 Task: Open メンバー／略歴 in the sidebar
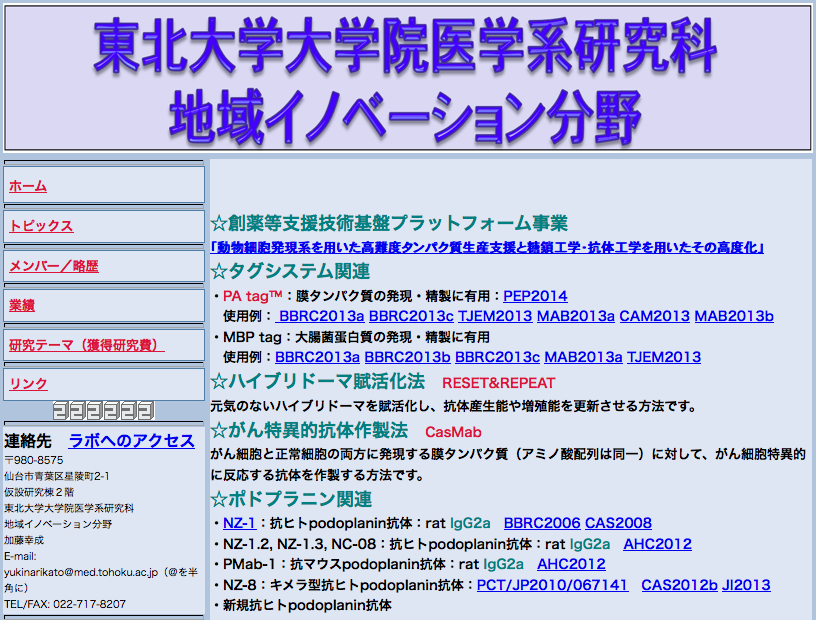54,266
